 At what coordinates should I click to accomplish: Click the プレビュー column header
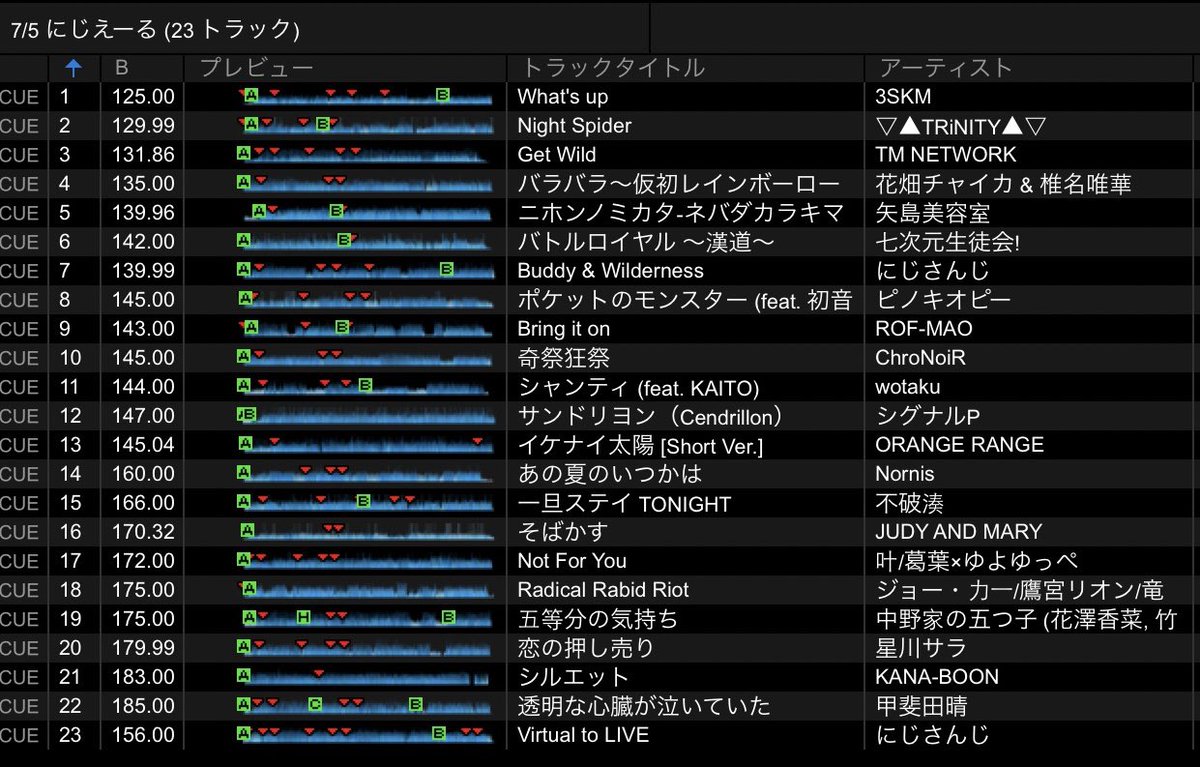pos(257,68)
